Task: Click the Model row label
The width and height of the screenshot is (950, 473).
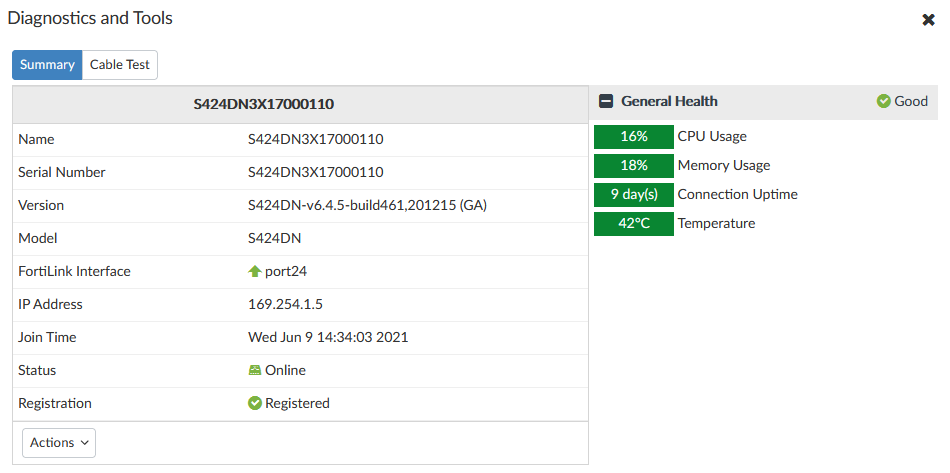Action: (38, 238)
